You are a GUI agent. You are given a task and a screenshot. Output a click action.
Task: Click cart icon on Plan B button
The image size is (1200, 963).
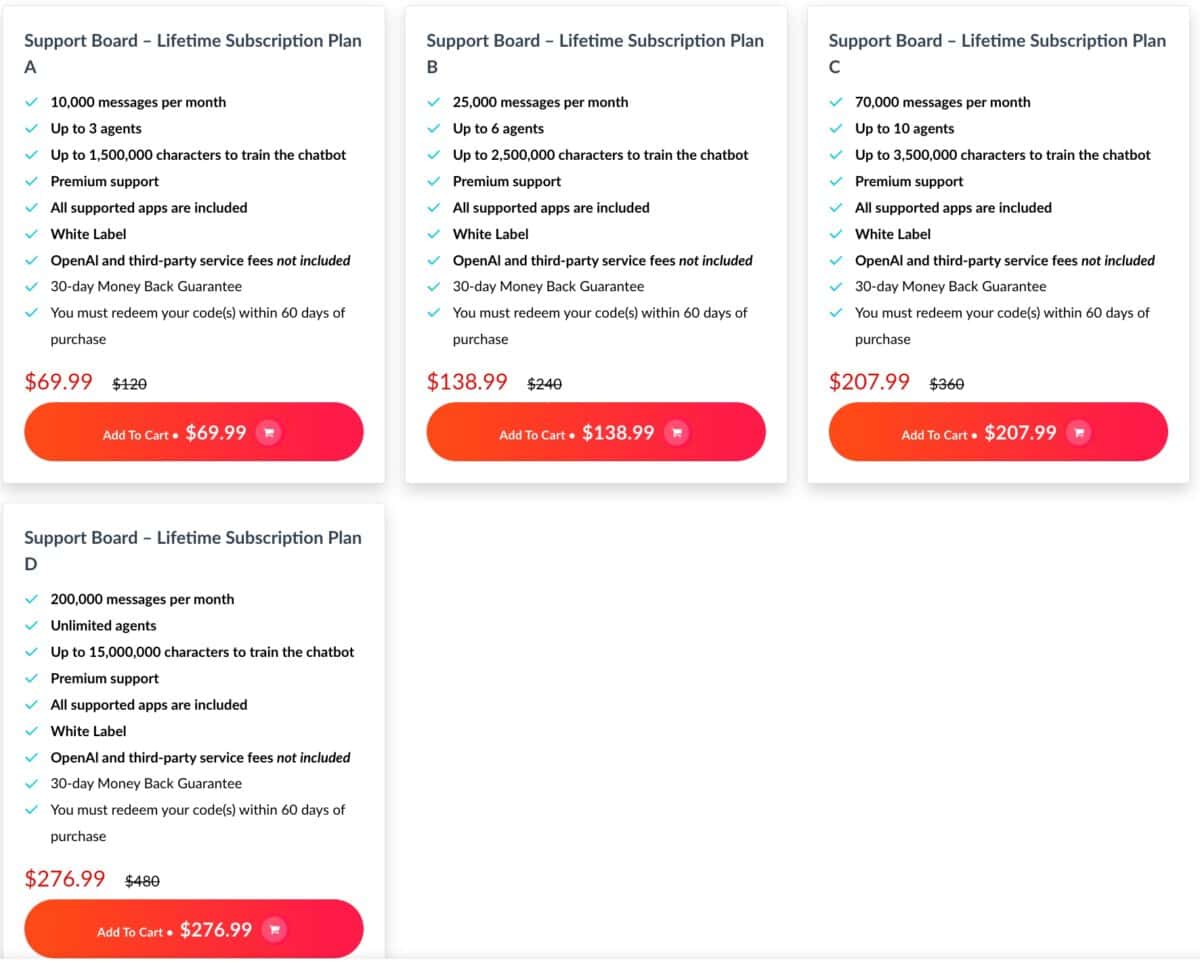tap(677, 433)
